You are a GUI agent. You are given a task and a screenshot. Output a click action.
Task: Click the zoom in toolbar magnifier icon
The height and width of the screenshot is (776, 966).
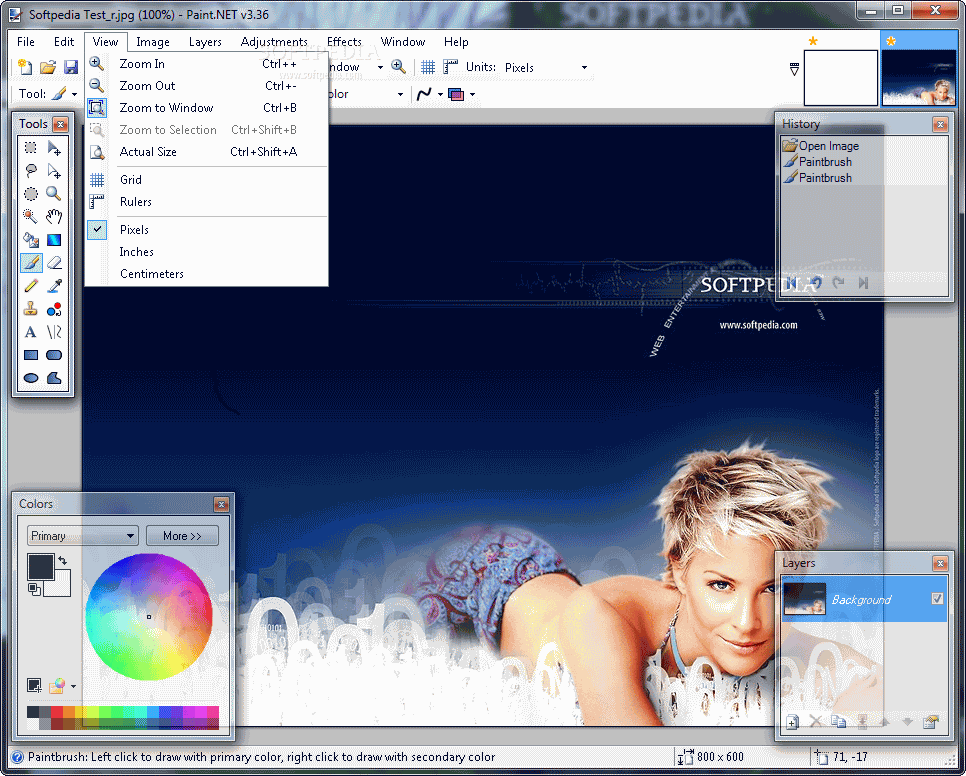399,67
